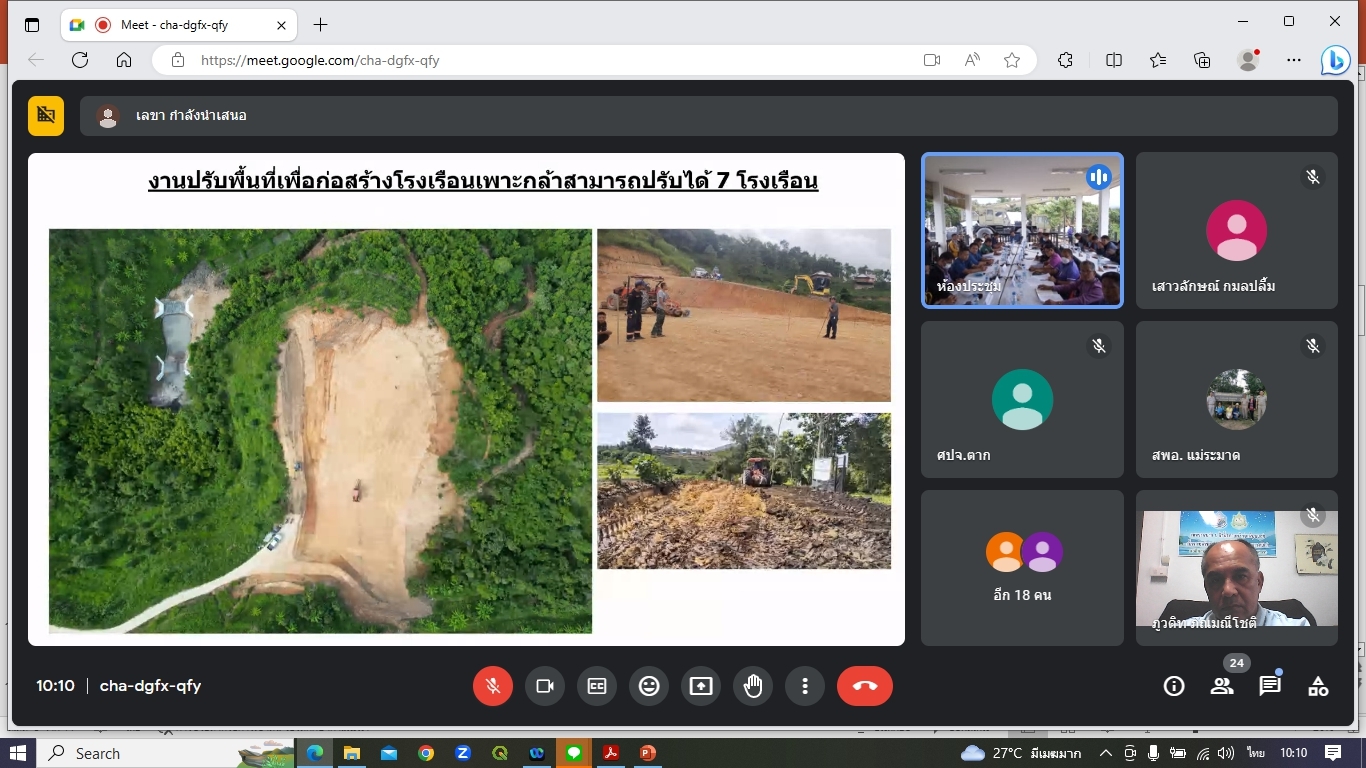1366x768 pixels.
Task: Open the activities panel icon
Action: [x=1318, y=686]
